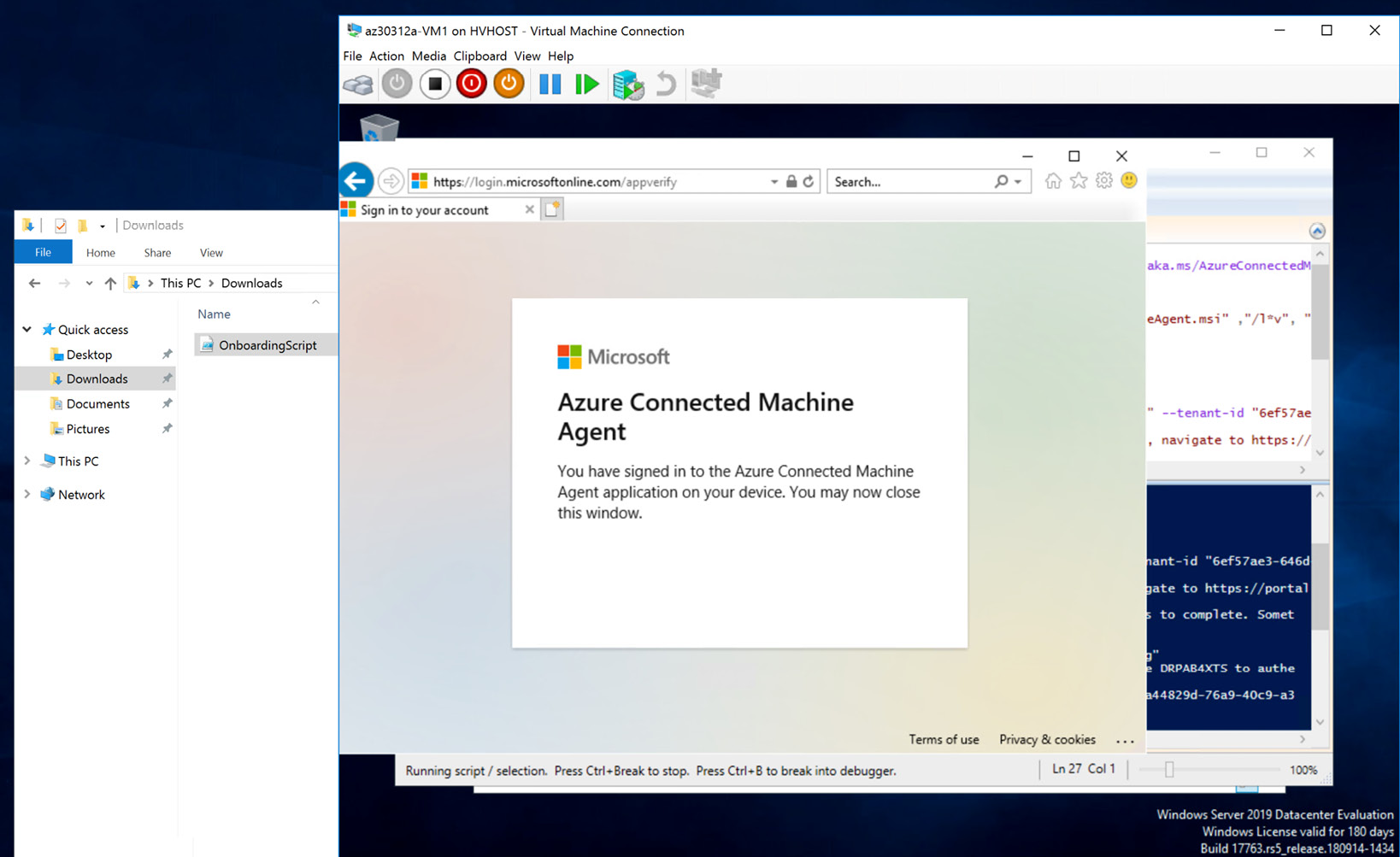The width and height of the screenshot is (1400, 857).
Task: Click the Properties quick access checkmark icon
Action: (60, 226)
